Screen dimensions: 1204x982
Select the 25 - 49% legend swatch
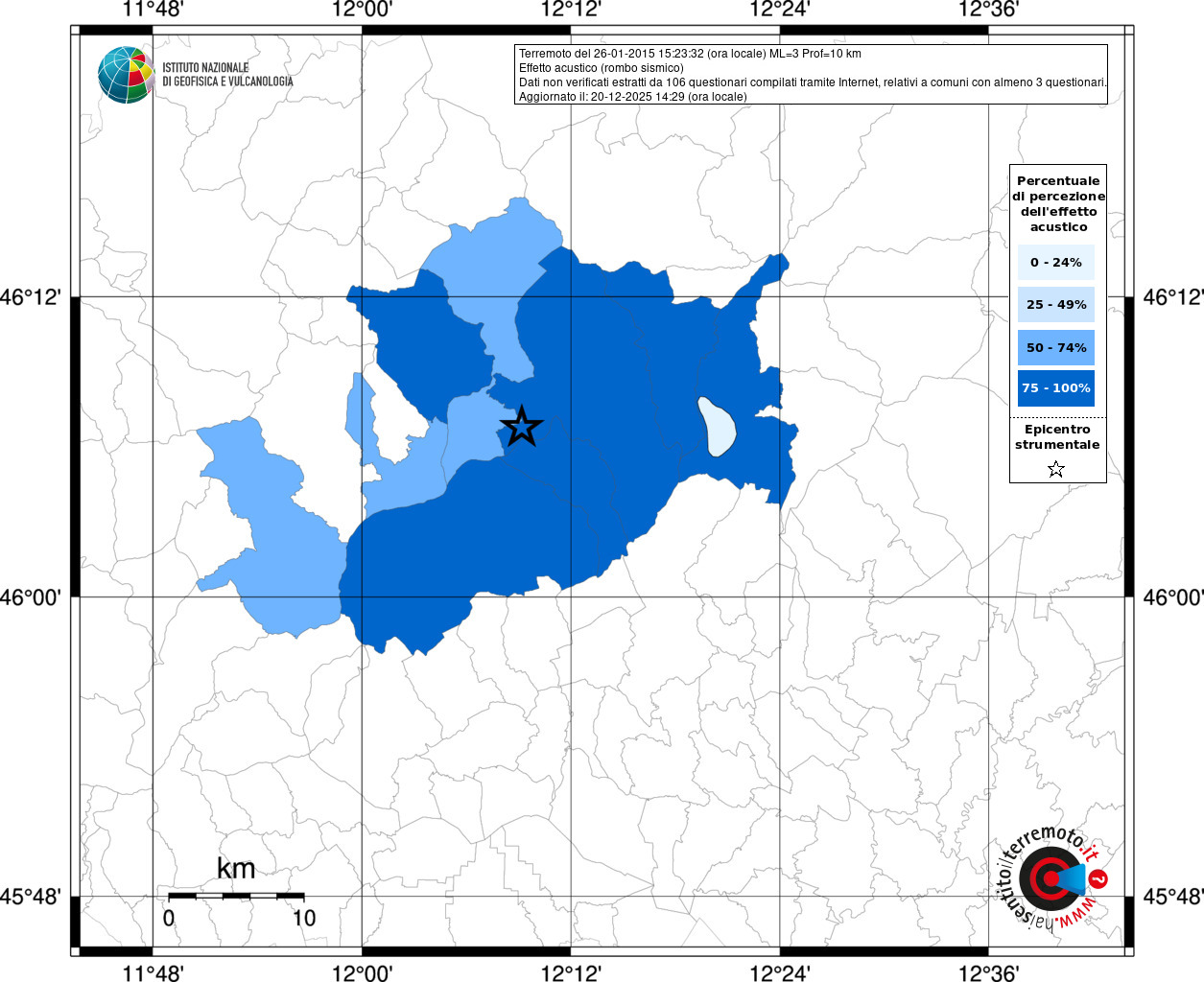1056,304
